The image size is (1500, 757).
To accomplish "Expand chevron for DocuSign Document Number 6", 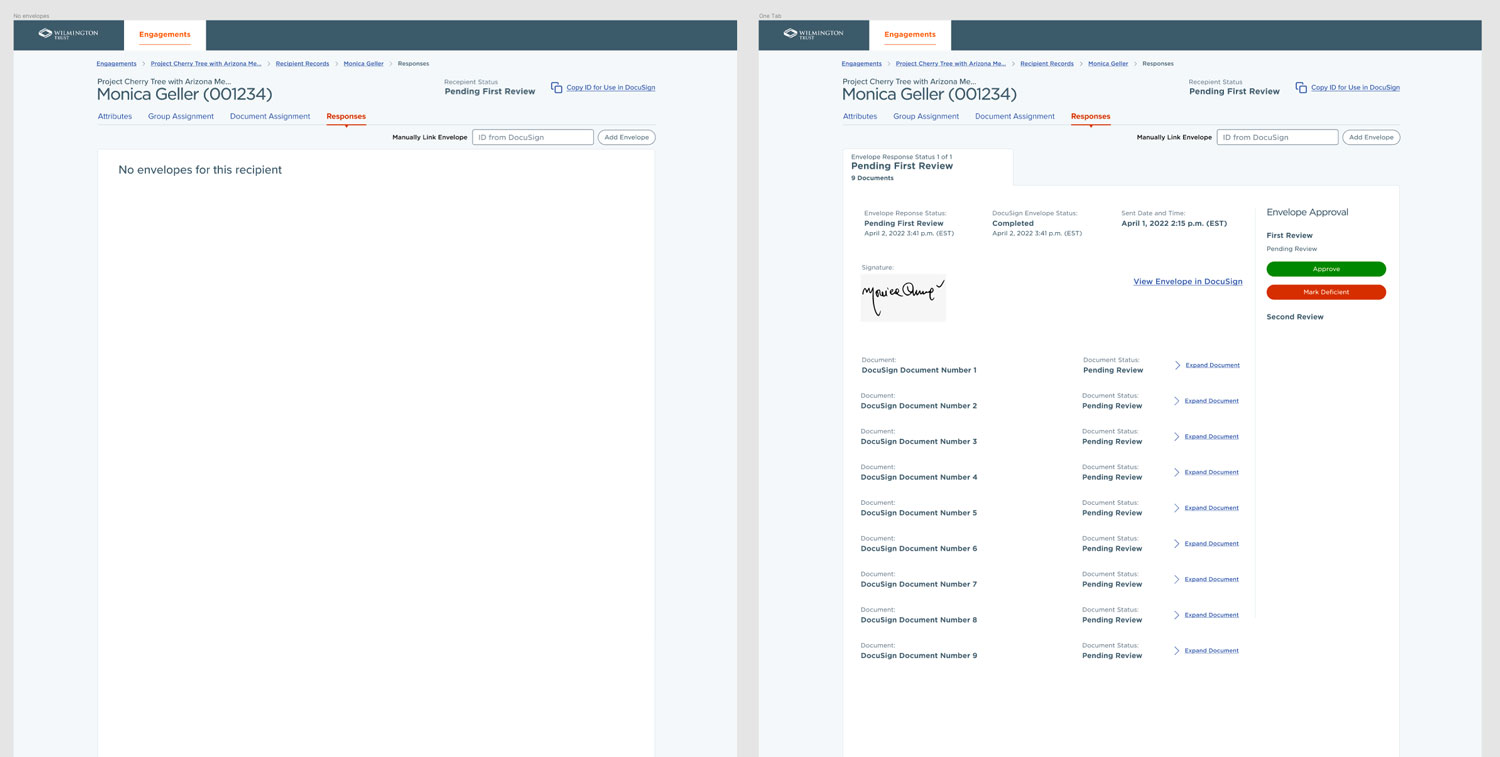I will pyautogui.click(x=1177, y=544).
